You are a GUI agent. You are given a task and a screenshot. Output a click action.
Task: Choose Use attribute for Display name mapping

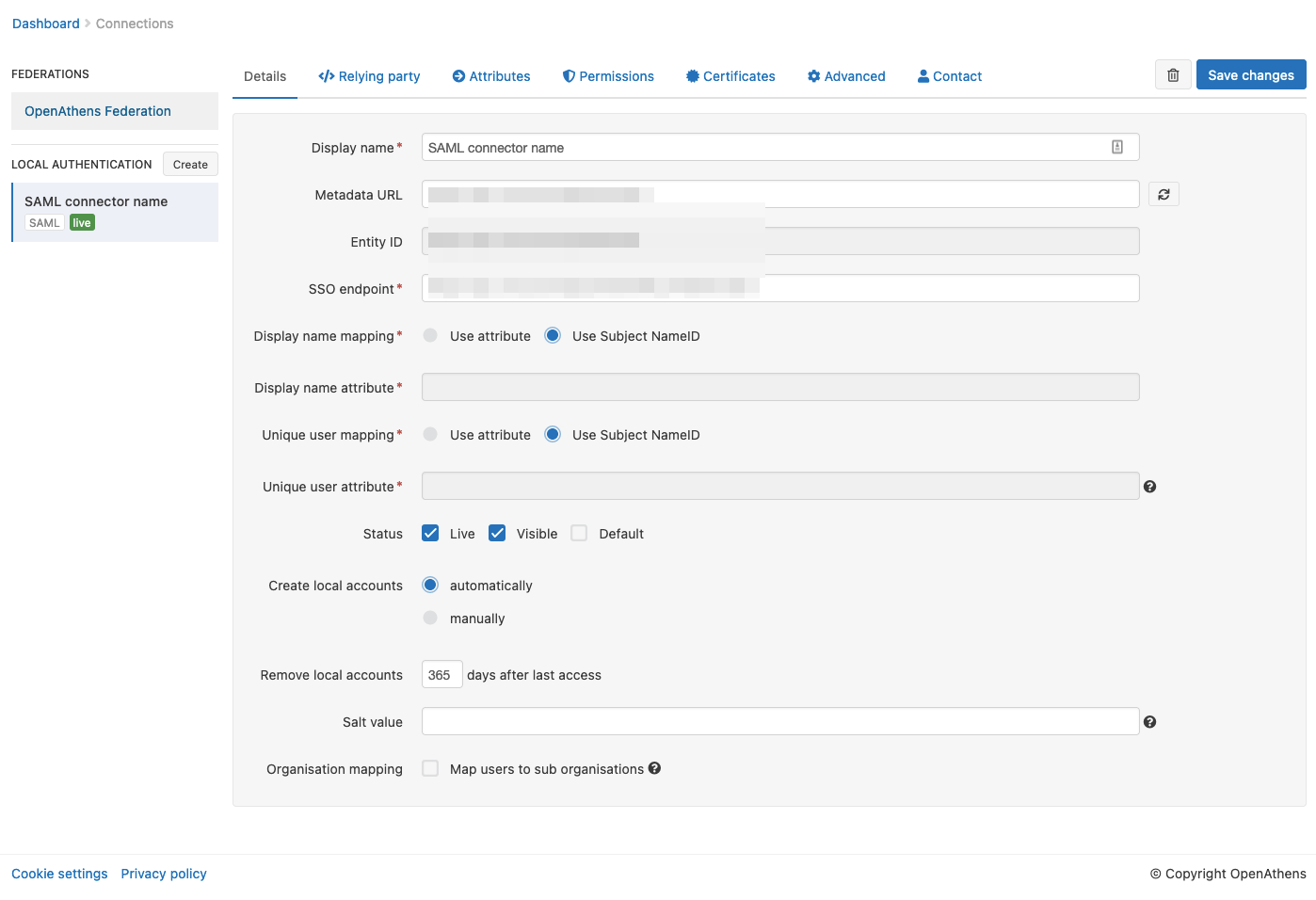coord(430,334)
